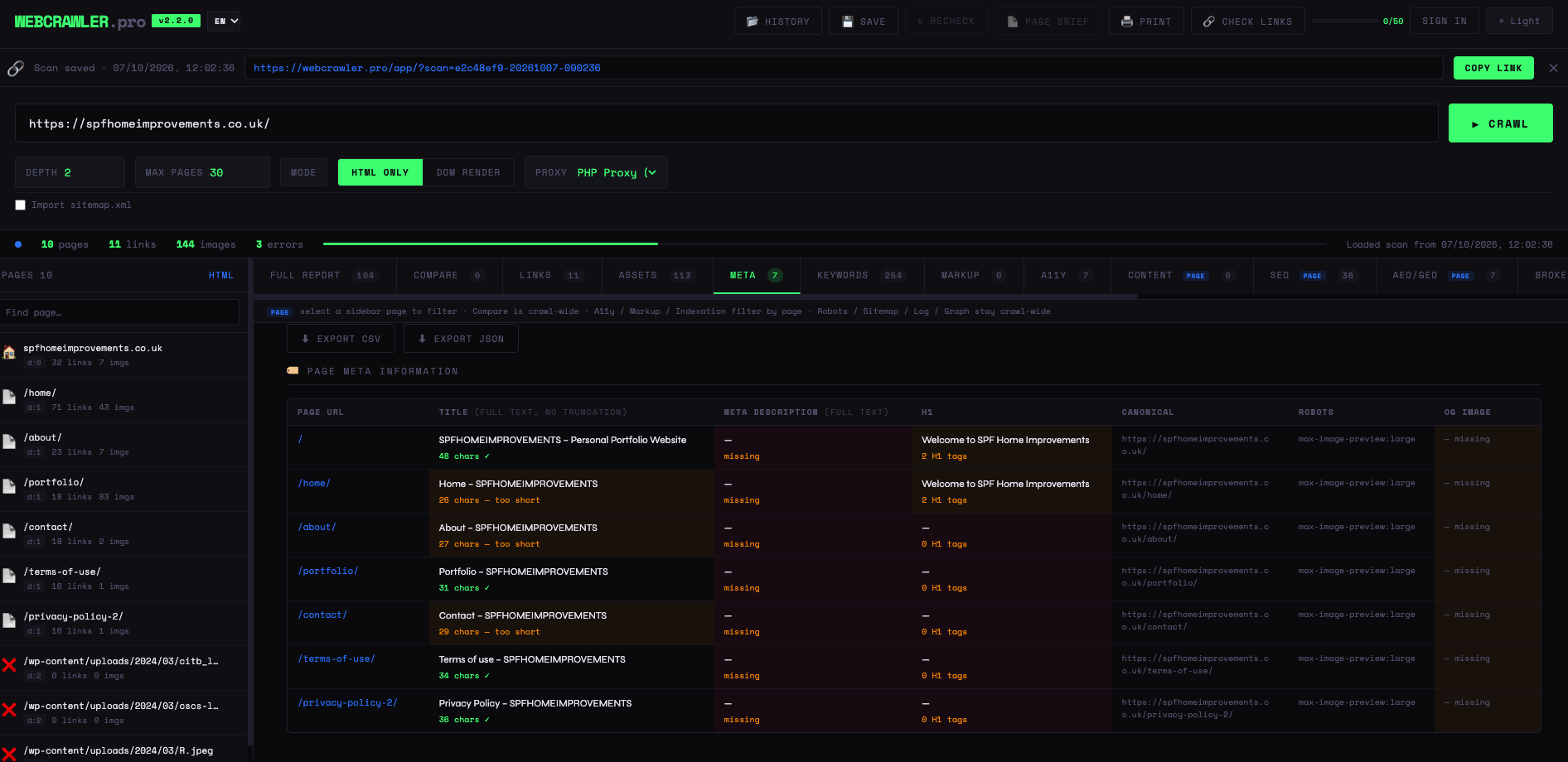Viewport: 1568px width, 762px height.
Task: Click the COPY LINK button
Action: tap(1493, 68)
